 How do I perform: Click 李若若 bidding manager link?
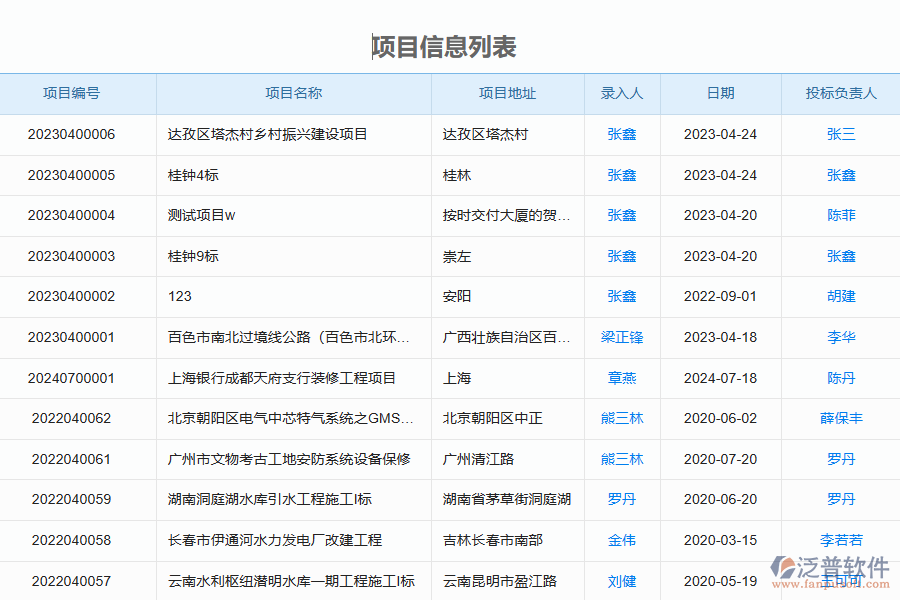(x=840, y=540)
